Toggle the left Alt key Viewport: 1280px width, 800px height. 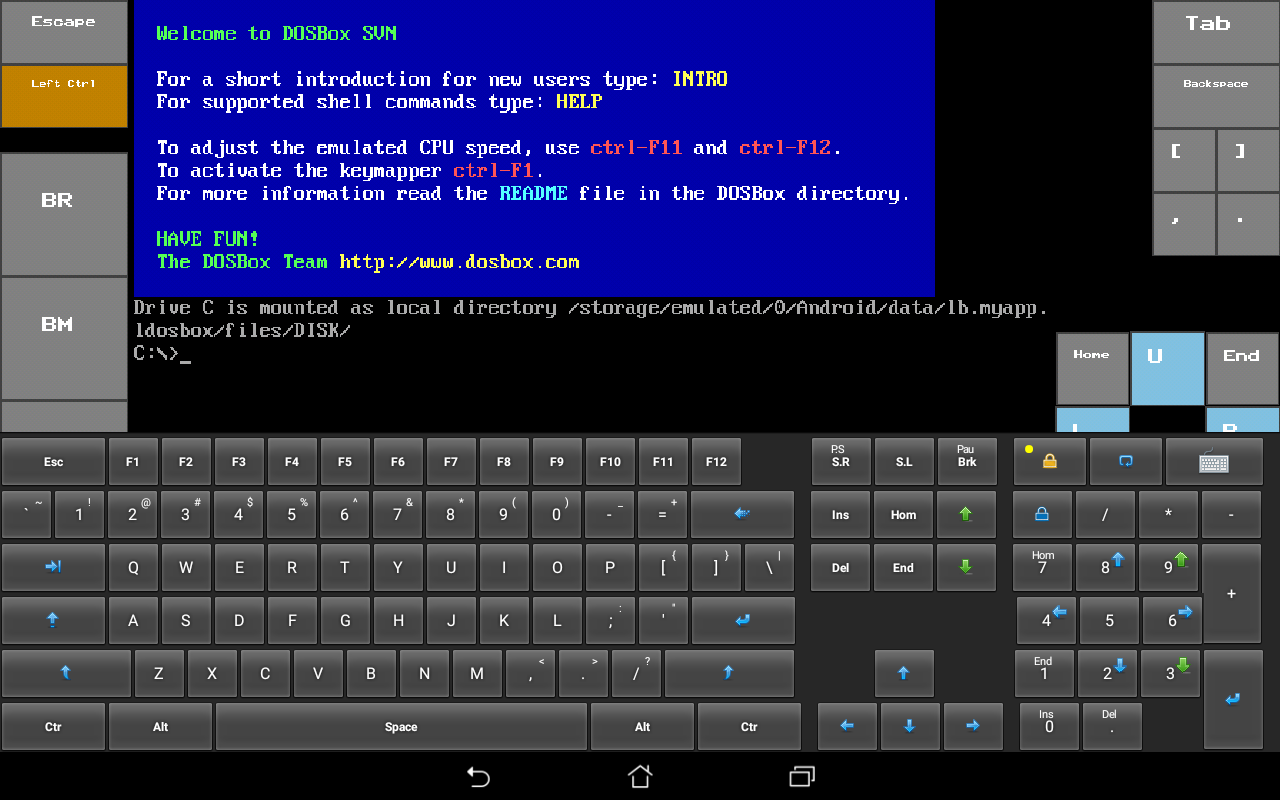tap(160, 726)
